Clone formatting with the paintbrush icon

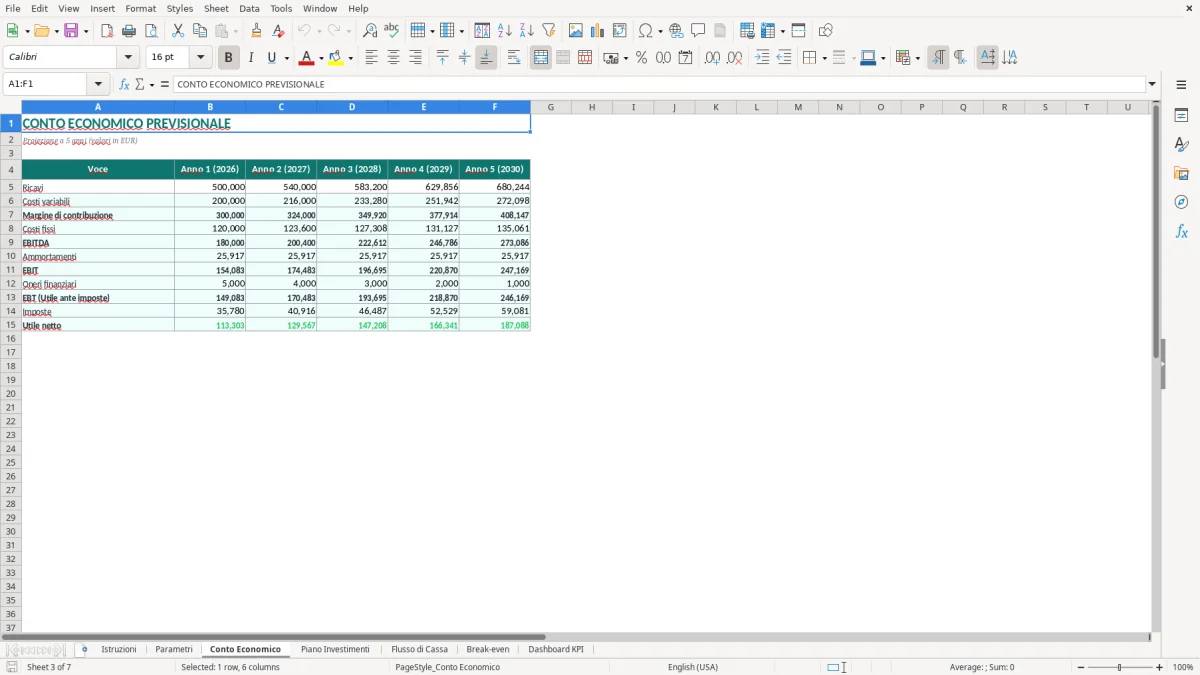click(x=256, y=31)
